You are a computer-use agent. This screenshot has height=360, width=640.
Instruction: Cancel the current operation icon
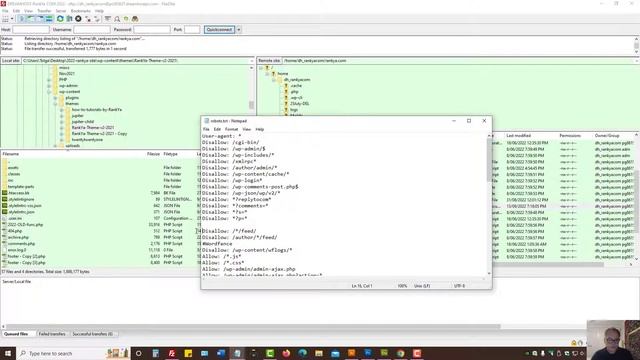click(78, 19)
